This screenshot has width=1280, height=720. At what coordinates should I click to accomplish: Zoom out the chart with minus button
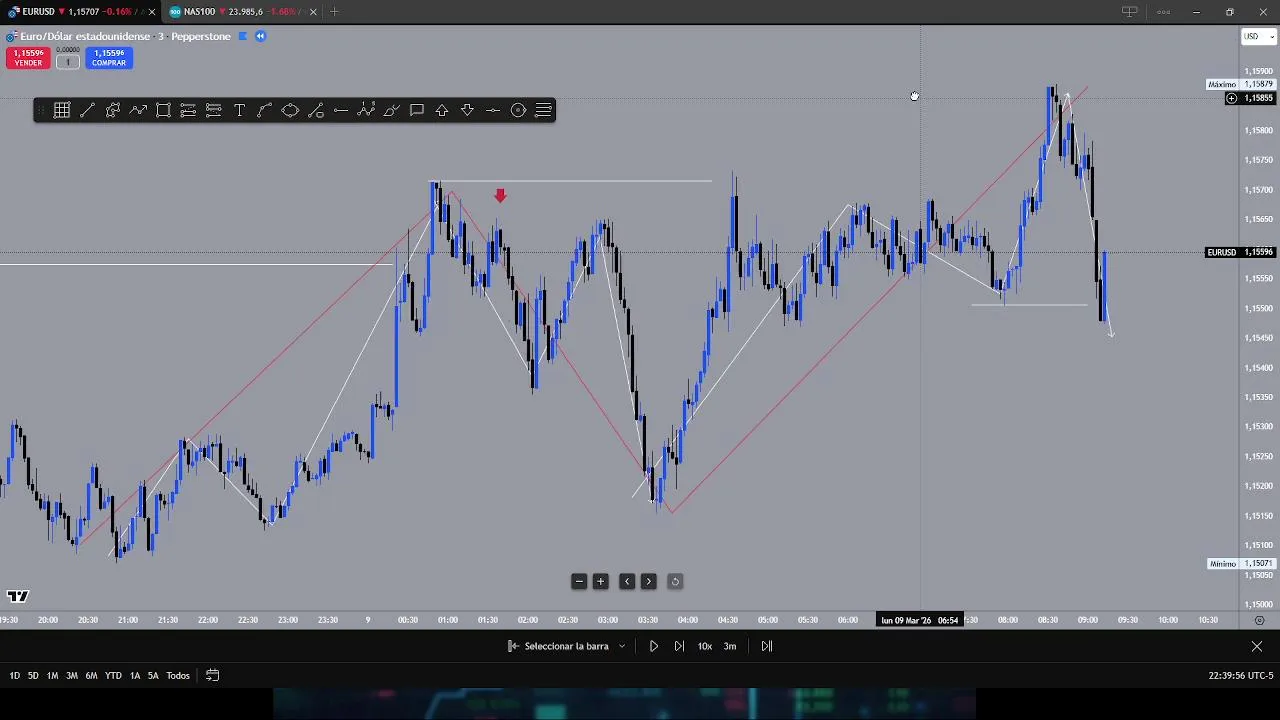(579, 581)
